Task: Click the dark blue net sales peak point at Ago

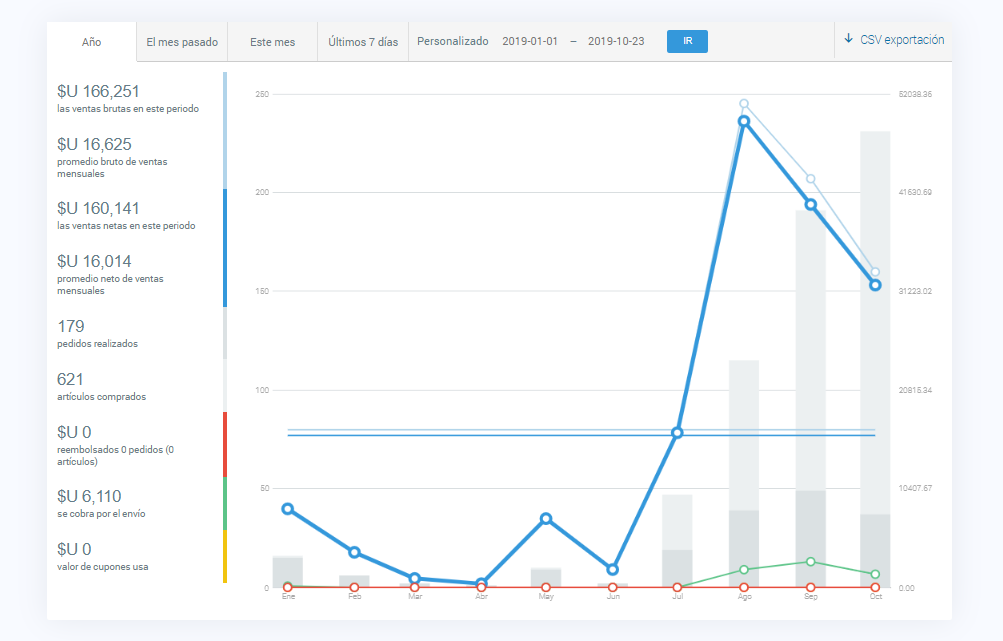Action: (744, 121)
